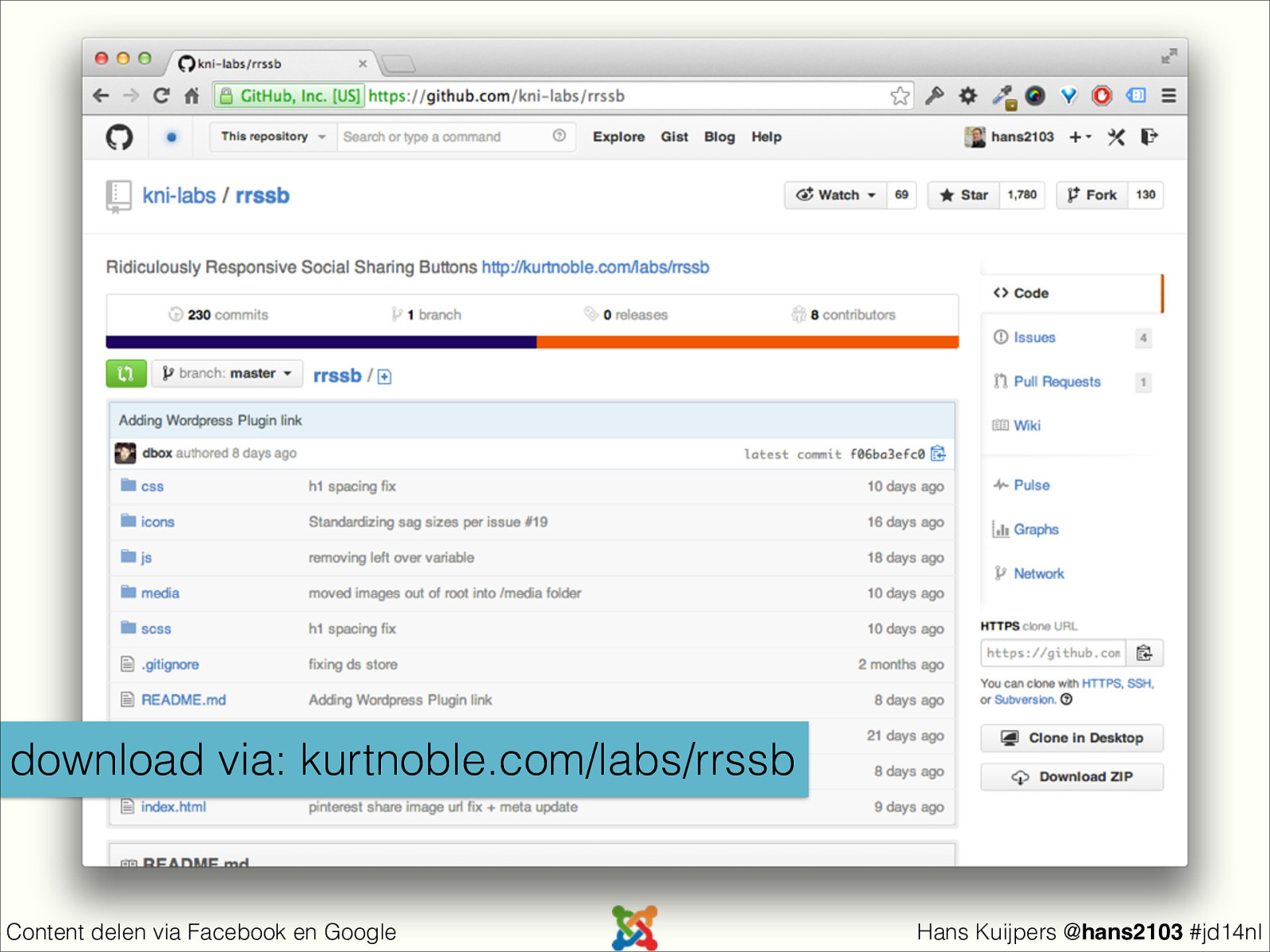The image size is (1270, 952).
Task: Click the key extension icon
Action: coord(934,96)
